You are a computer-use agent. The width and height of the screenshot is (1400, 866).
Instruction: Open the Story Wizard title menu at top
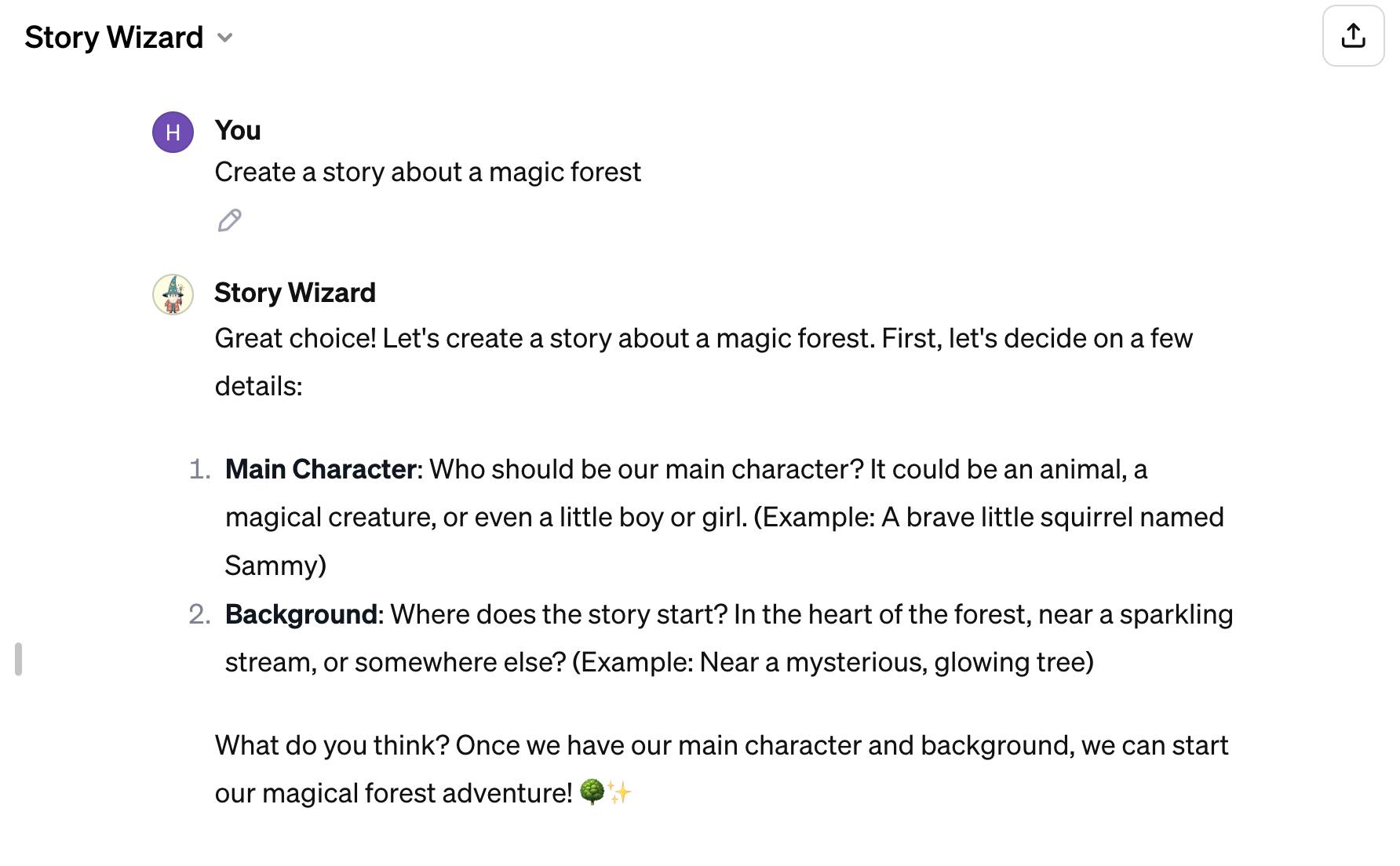[114, 38]
